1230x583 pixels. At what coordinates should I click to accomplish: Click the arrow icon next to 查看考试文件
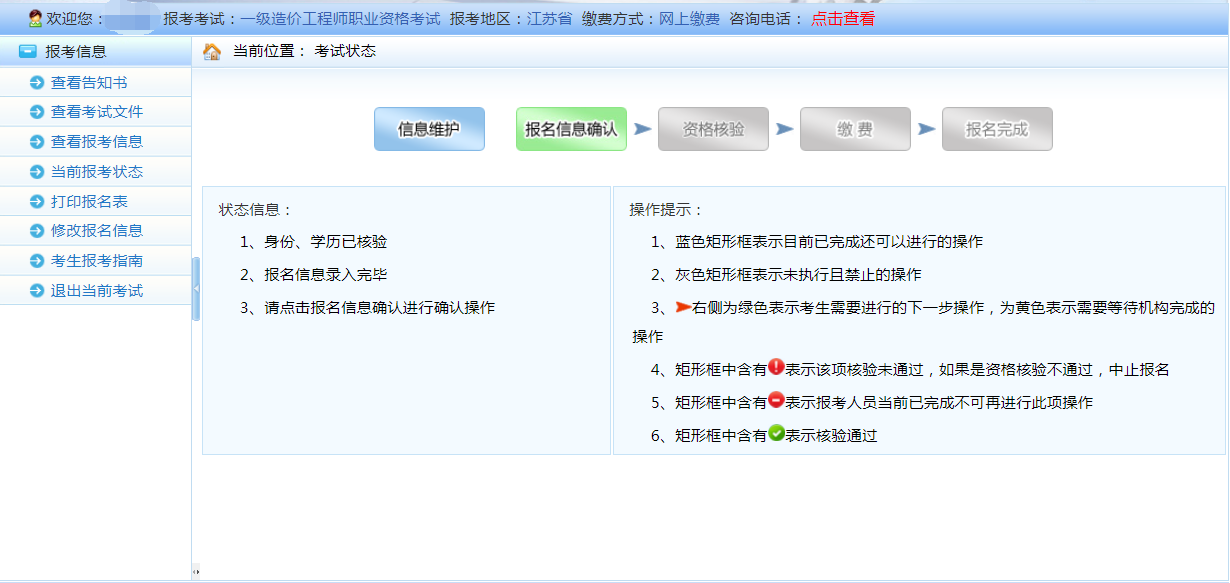click(x=37, y=112)
